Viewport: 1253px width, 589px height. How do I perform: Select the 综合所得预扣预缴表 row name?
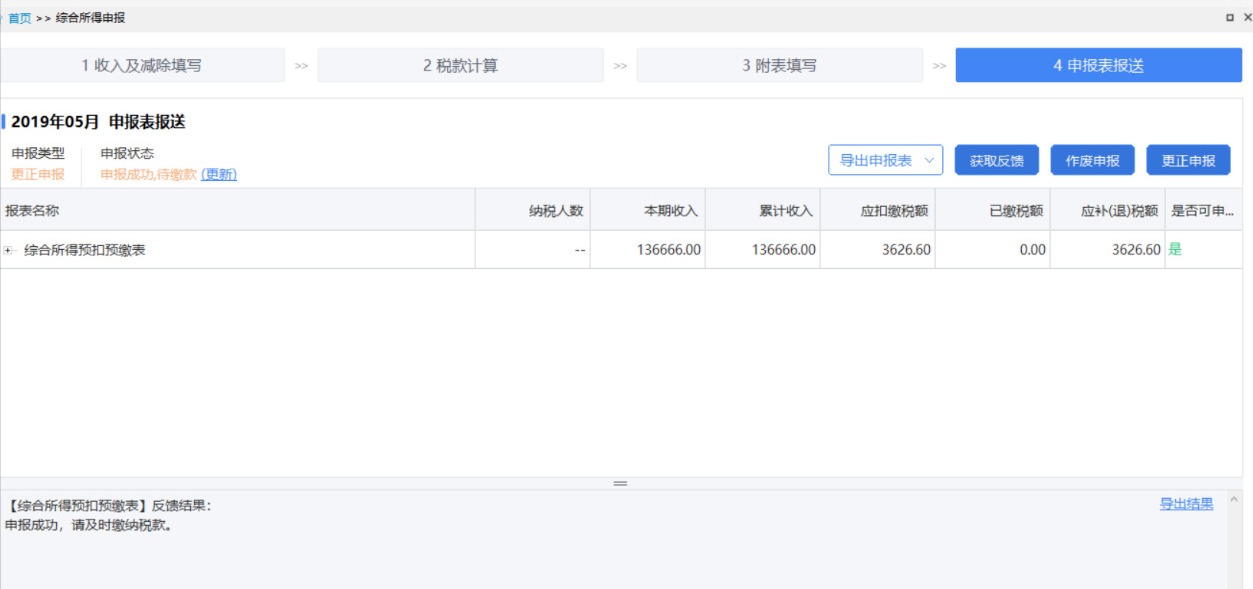click(x=85, y=250)
